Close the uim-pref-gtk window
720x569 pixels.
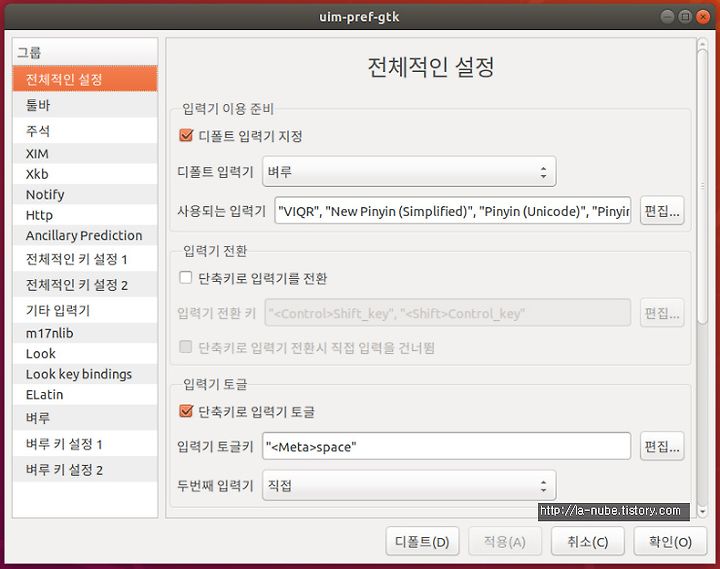tap(703, 17)
